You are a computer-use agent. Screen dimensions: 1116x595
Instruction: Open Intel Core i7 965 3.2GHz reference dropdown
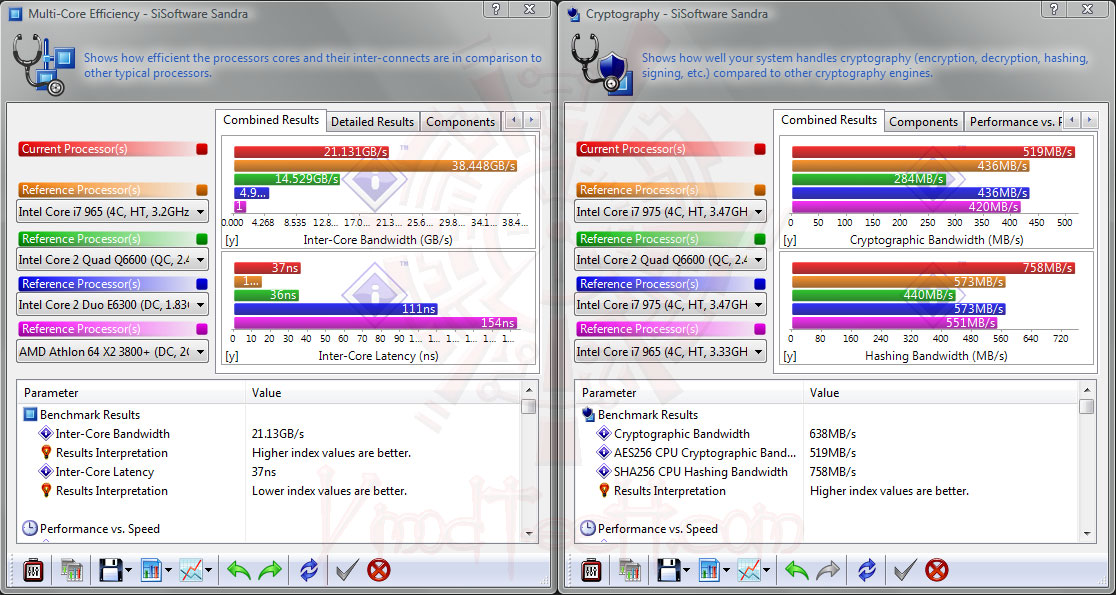(112, 211)
